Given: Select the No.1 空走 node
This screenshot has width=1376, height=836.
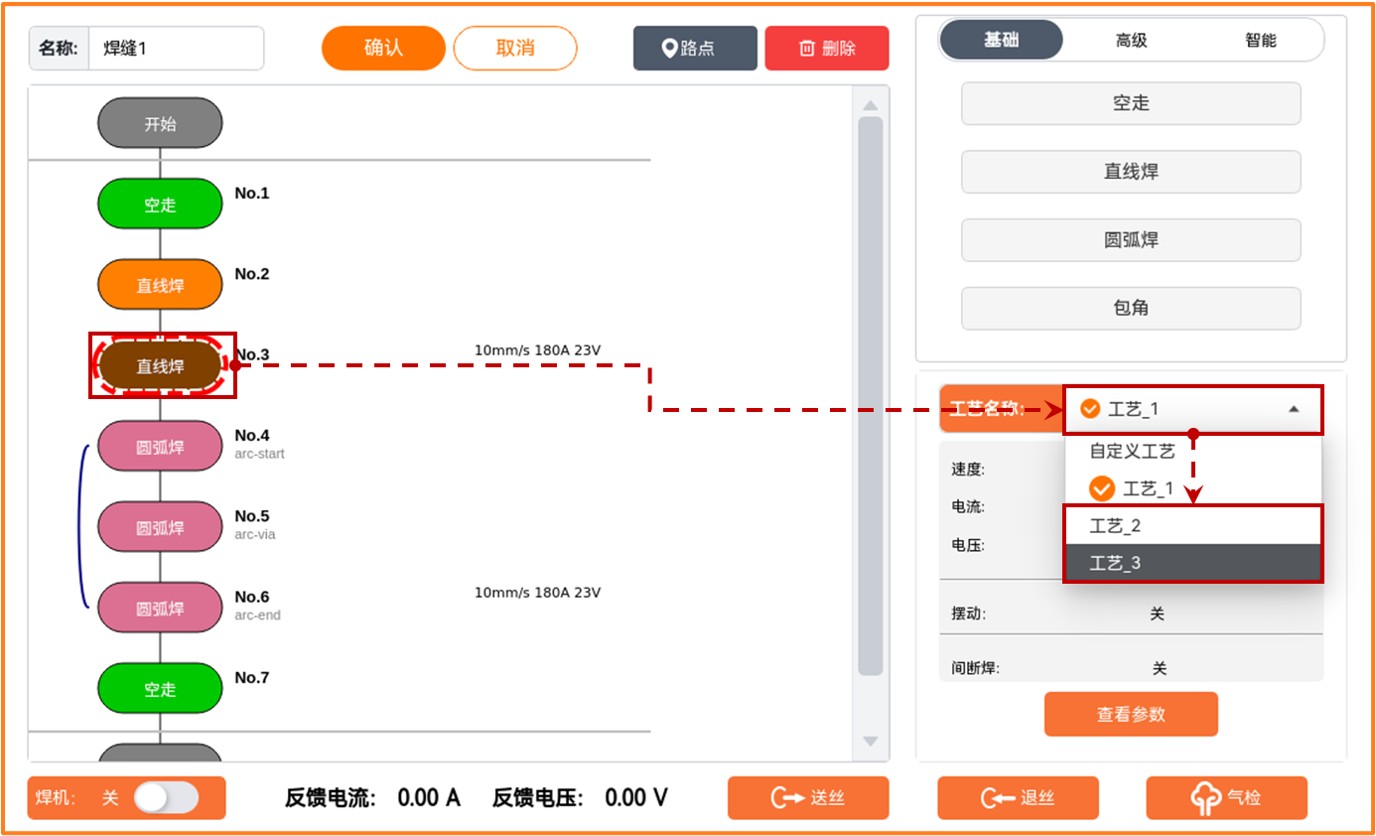Looking at the screenshot, I should 160,204.
